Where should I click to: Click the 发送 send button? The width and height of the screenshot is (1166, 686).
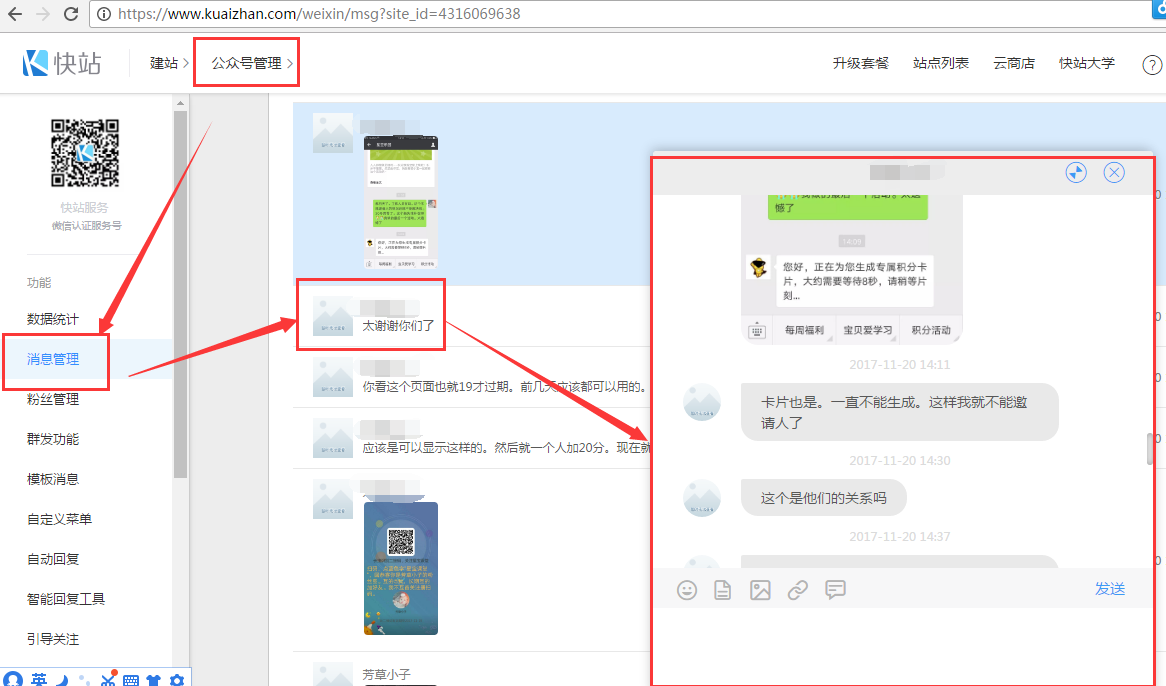tap(1110, 589)
